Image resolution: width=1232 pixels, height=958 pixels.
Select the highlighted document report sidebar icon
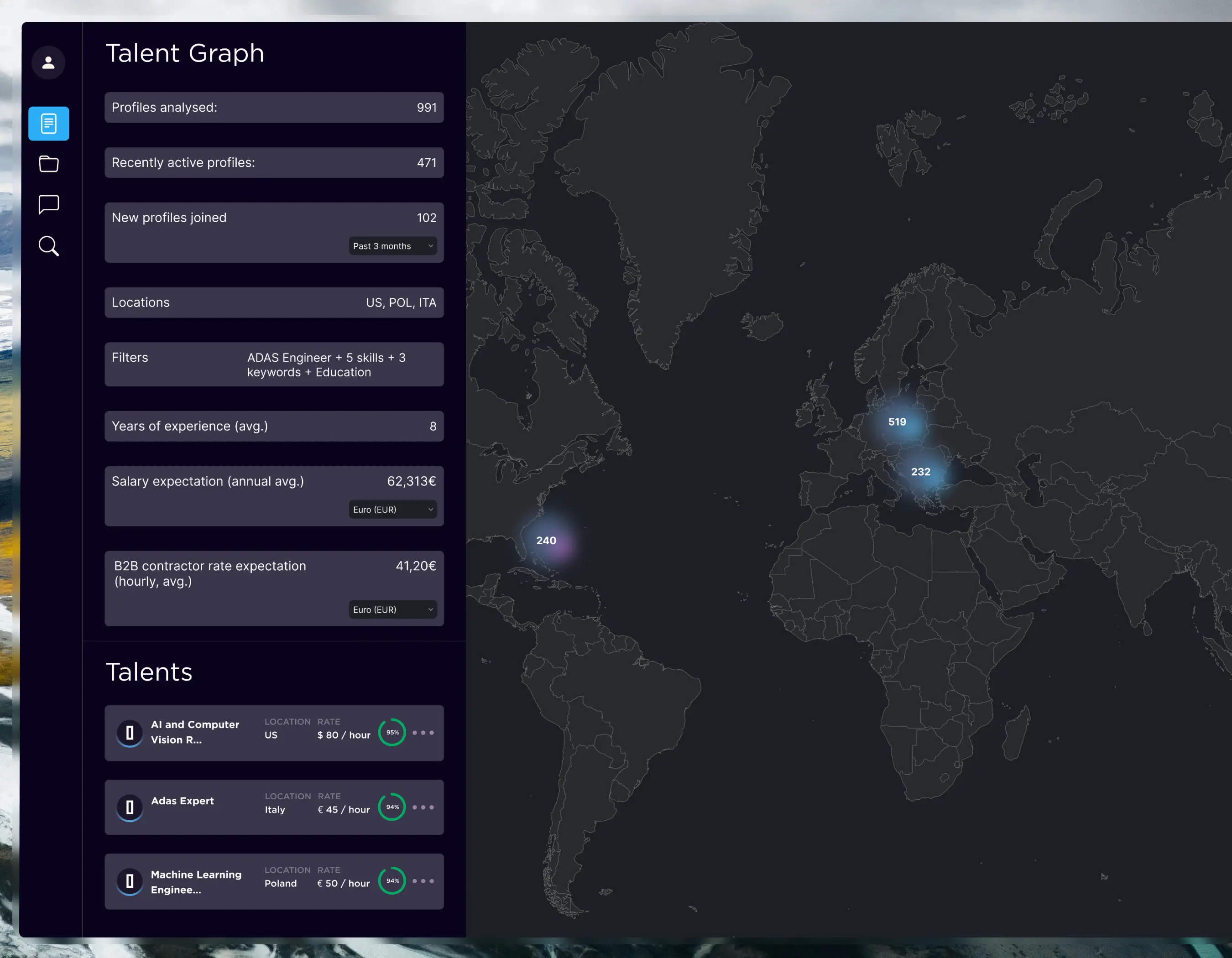(x=48, y=124)
